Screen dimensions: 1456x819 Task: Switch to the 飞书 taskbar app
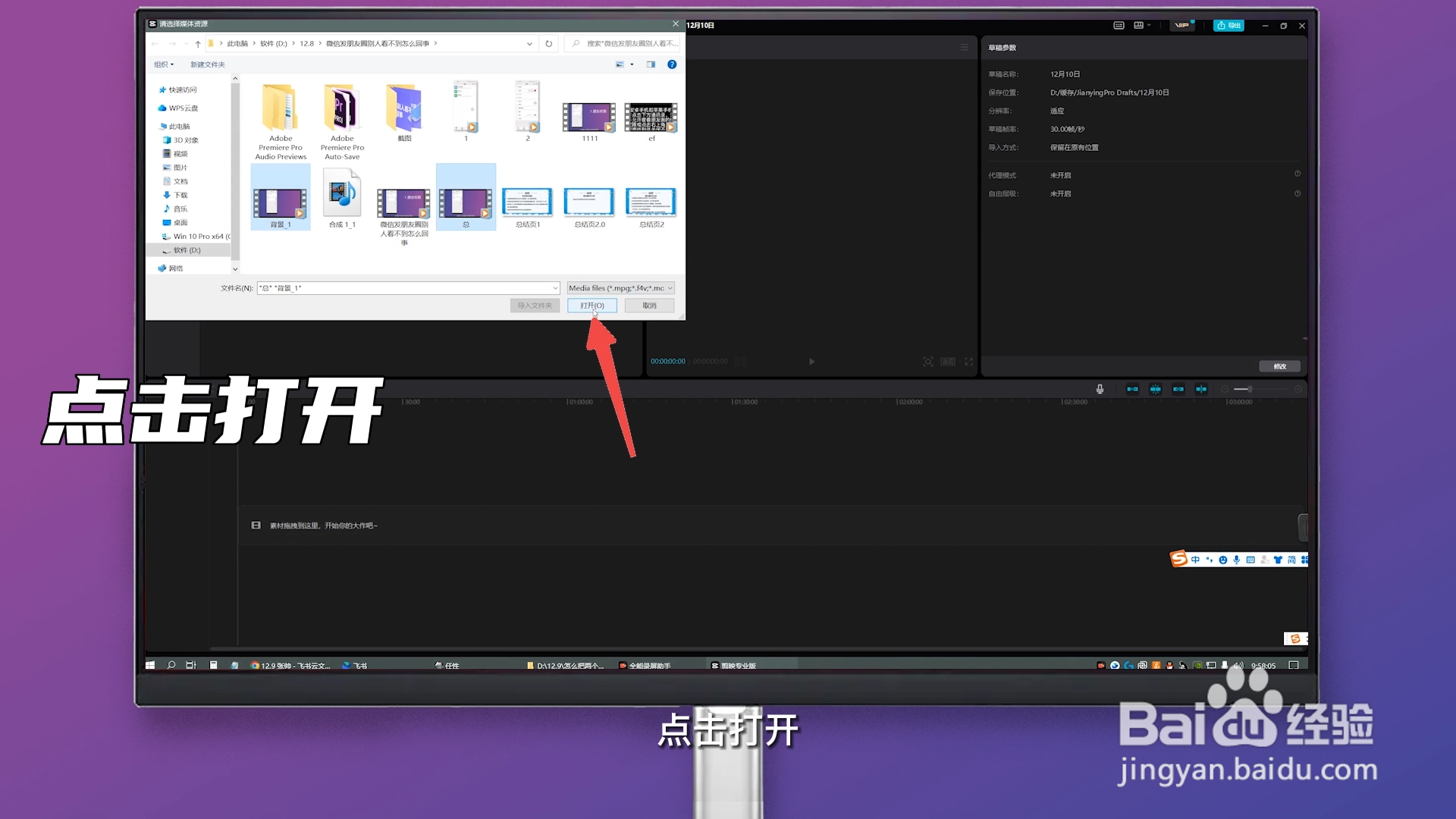[x=354, y=665]
